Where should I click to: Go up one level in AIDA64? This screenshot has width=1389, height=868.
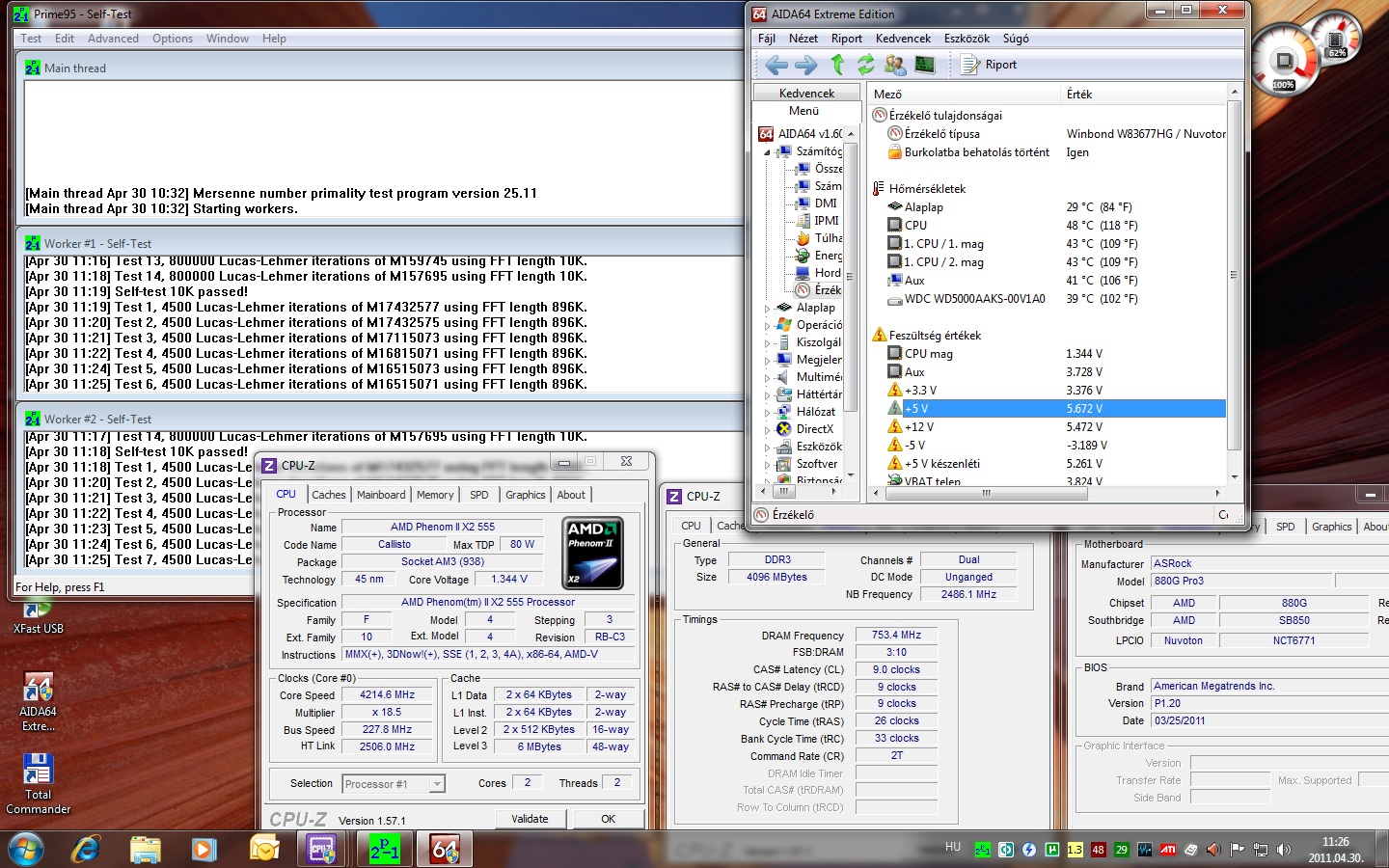[x=837, y=65]
